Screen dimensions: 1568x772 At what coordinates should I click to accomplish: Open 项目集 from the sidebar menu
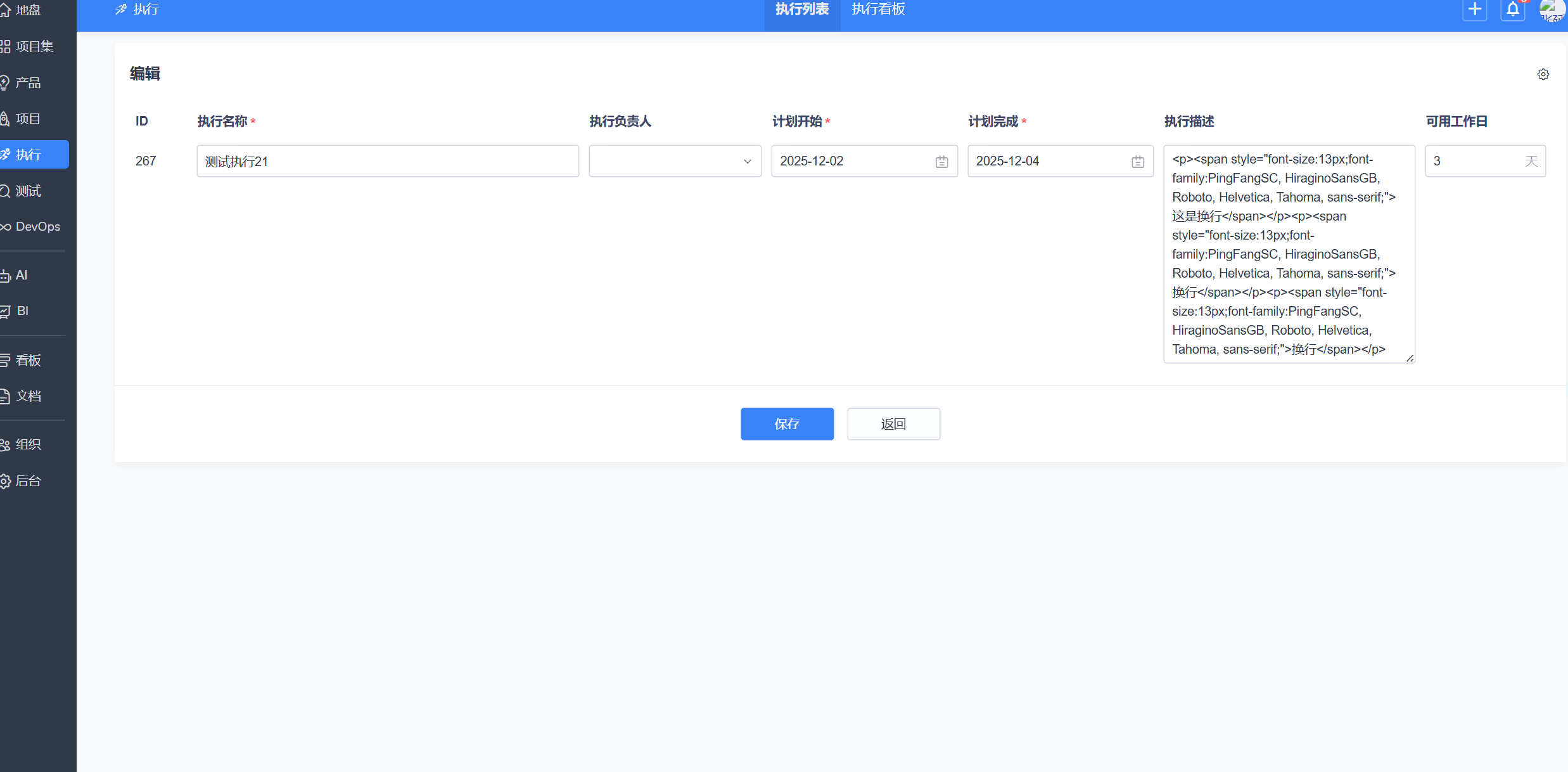34,46
